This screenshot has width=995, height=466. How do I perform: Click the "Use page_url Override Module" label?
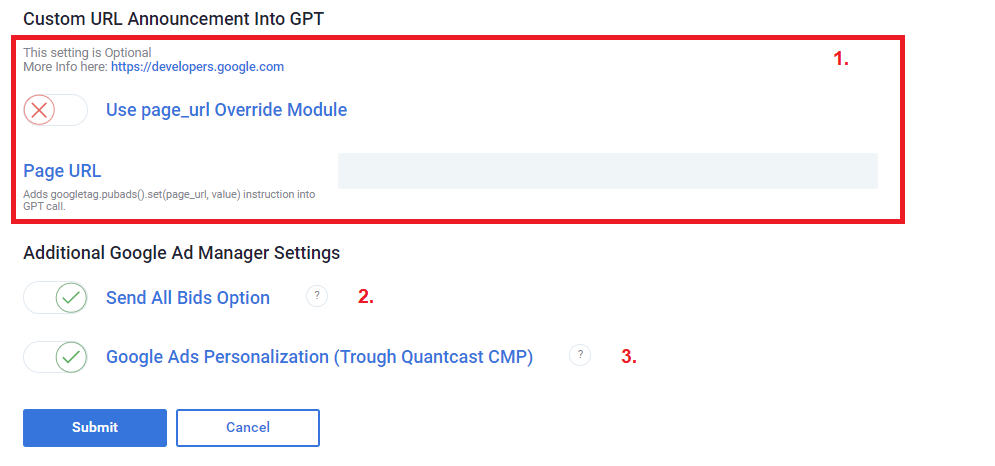[x=226, y=110]
